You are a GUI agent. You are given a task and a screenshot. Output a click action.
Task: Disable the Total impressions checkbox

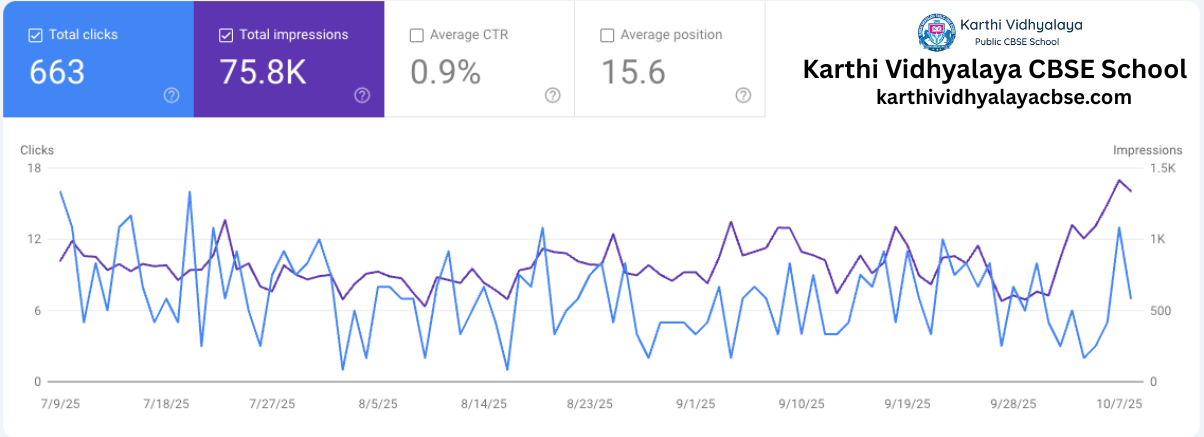225,35
